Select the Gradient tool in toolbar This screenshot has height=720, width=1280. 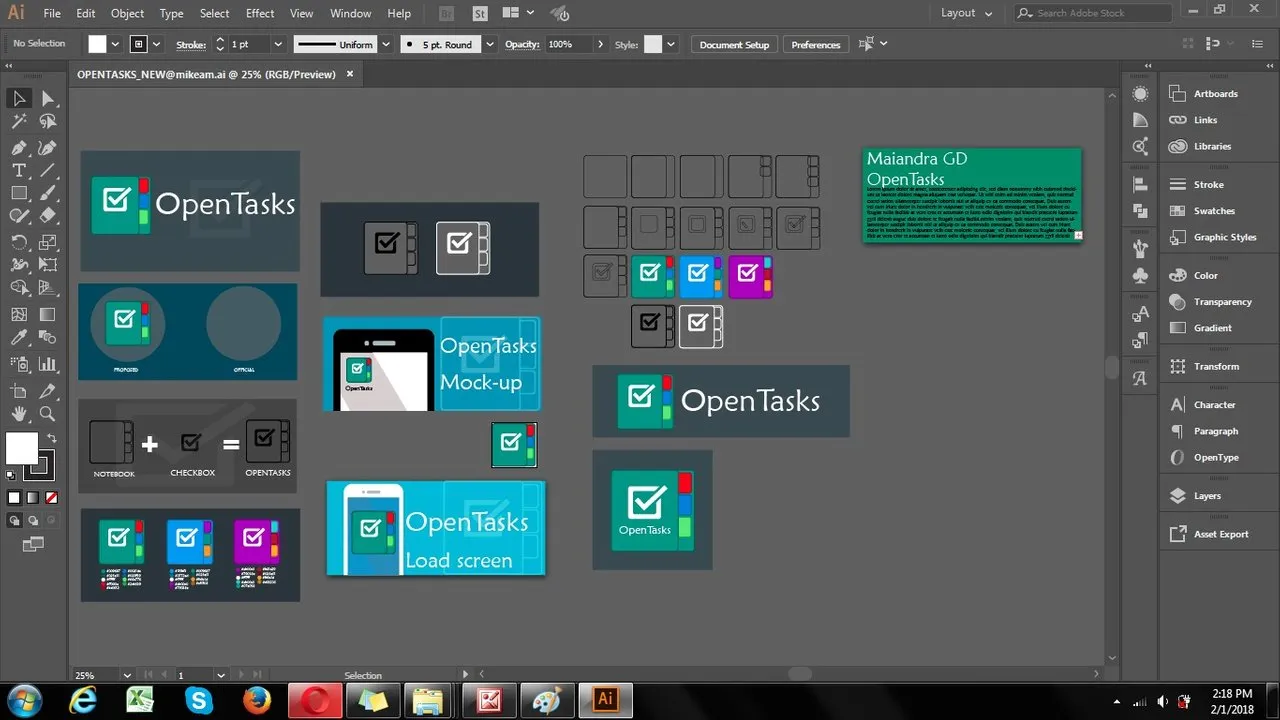tap(47, 315)
